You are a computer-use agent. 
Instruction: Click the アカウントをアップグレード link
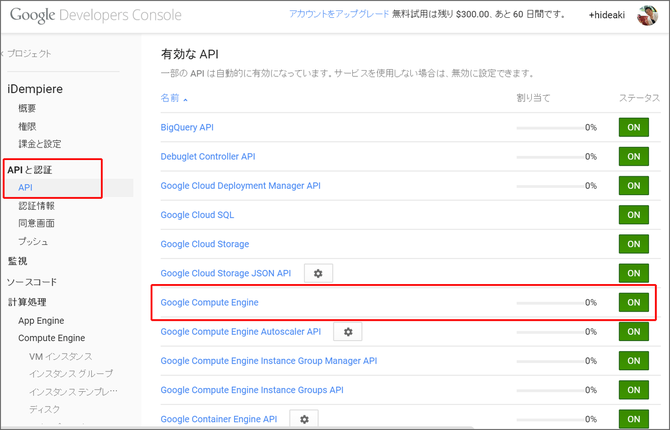339,14
